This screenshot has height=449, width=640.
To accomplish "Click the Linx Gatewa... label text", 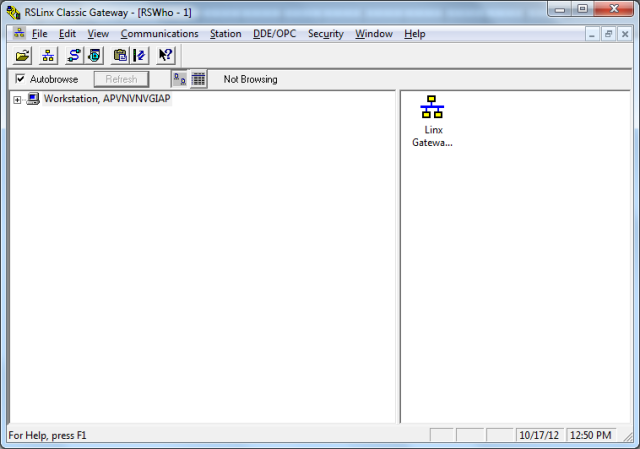I will tap(432, 136).
